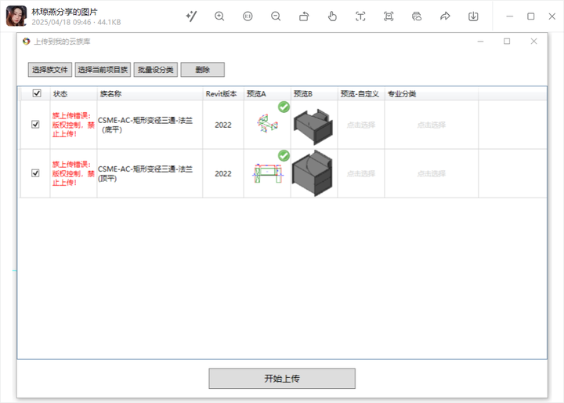Open the 预览-自定义 selector in the second row

pos(361,173)
